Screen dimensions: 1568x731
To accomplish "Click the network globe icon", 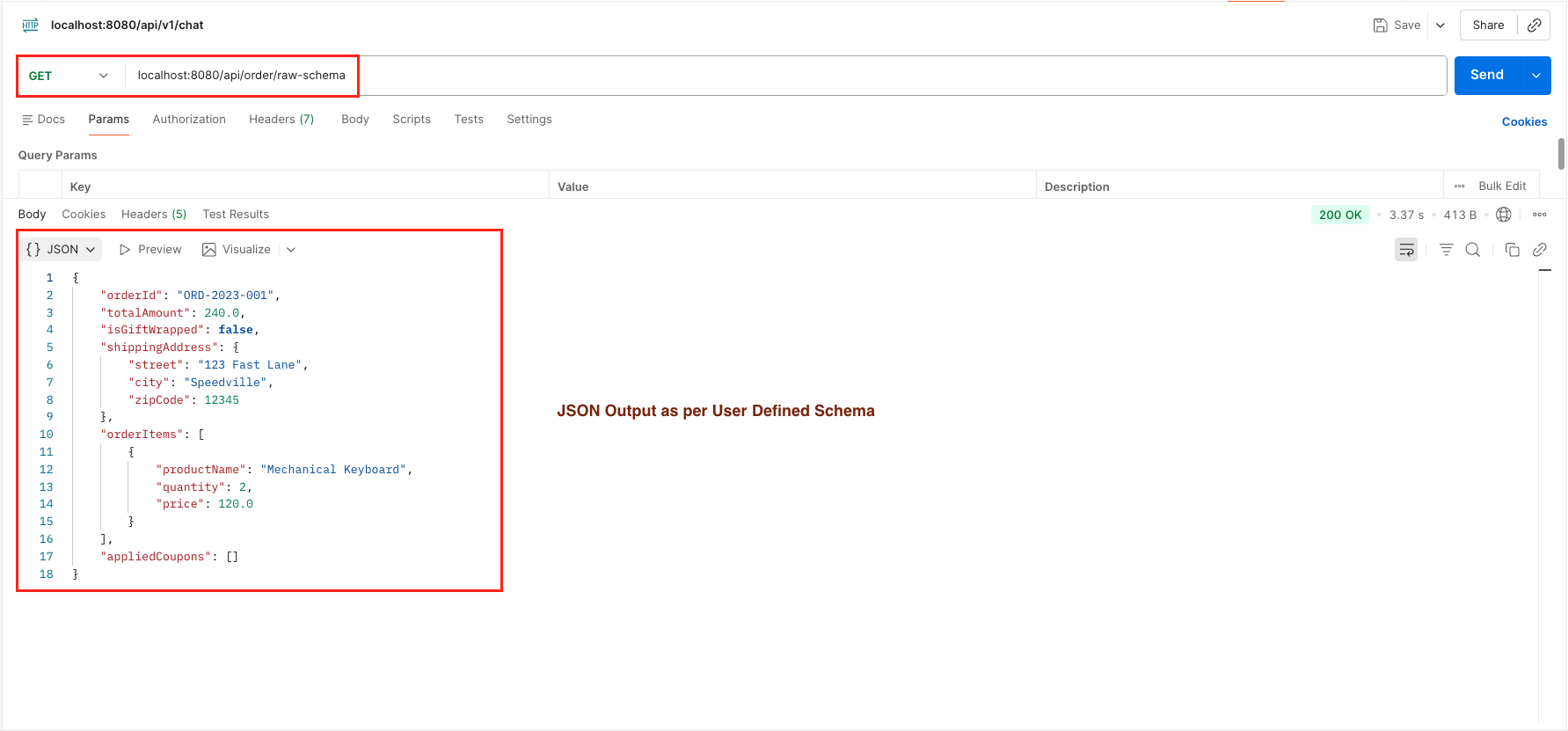I will click(1504, 215).
